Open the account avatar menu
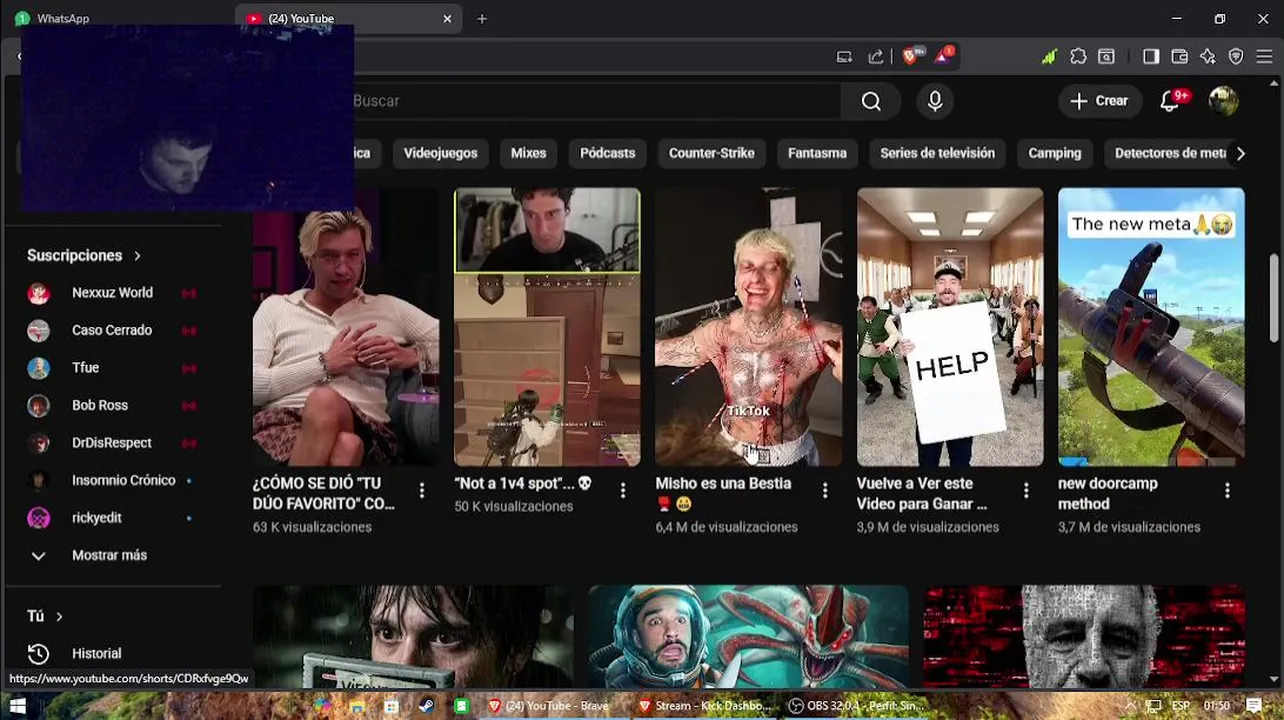 click(x=1224, y=101)
